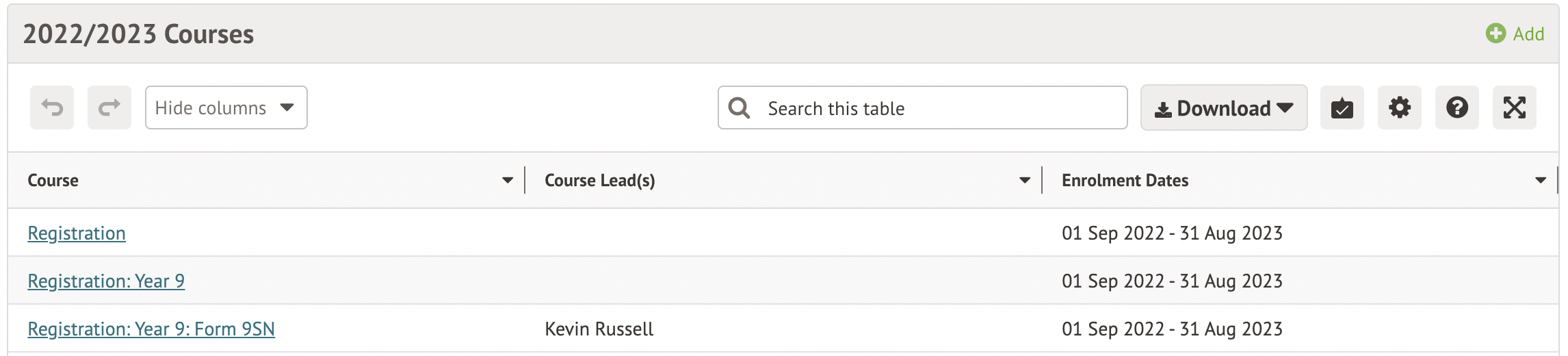Click the magnifying glass search icon

tap(740, 107)
